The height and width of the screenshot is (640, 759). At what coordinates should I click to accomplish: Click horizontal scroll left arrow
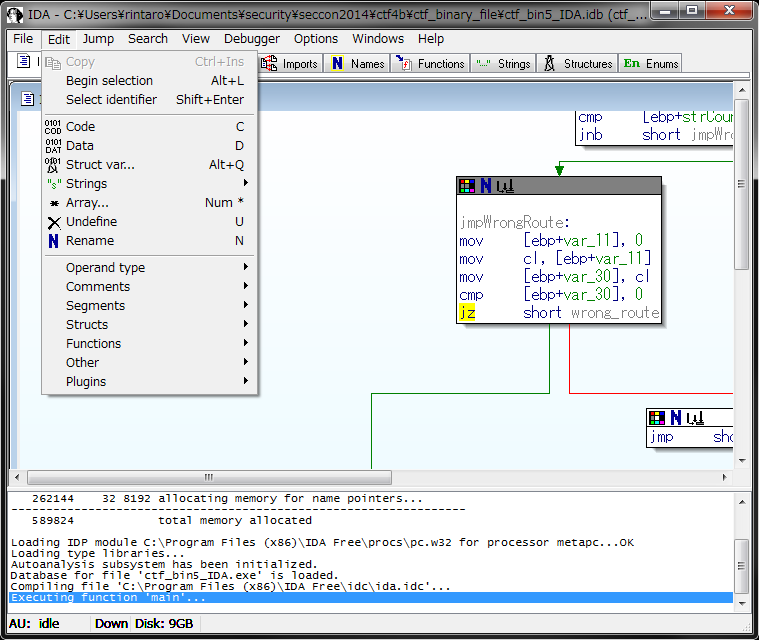click(17, 477)
